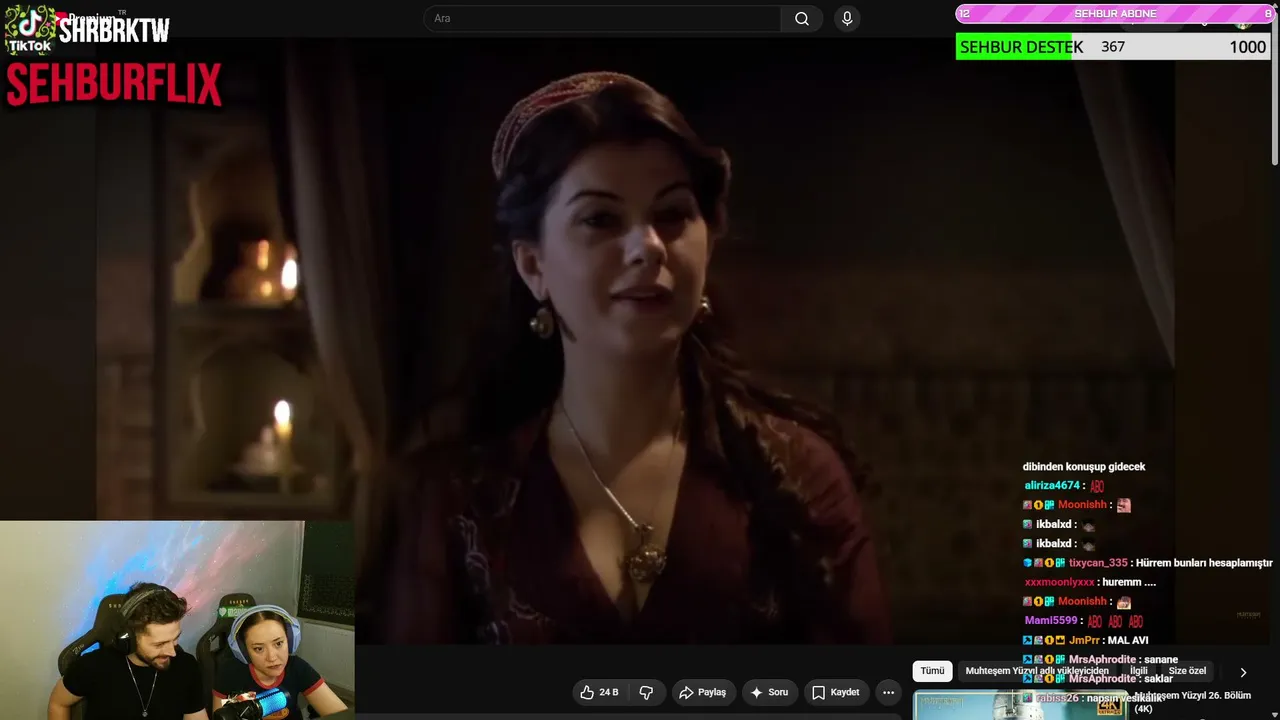Viewport: 1280px width, 720px height.
Task: Like the video with thumbs-up 24 B
Action: (599, 692)
